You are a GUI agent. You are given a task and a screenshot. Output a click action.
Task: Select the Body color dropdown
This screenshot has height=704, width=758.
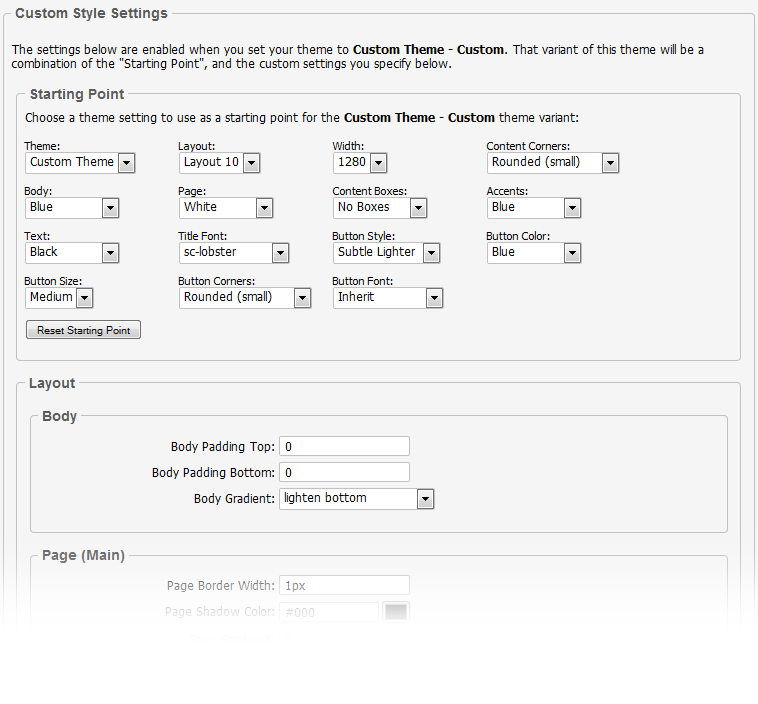click(72, 207)
